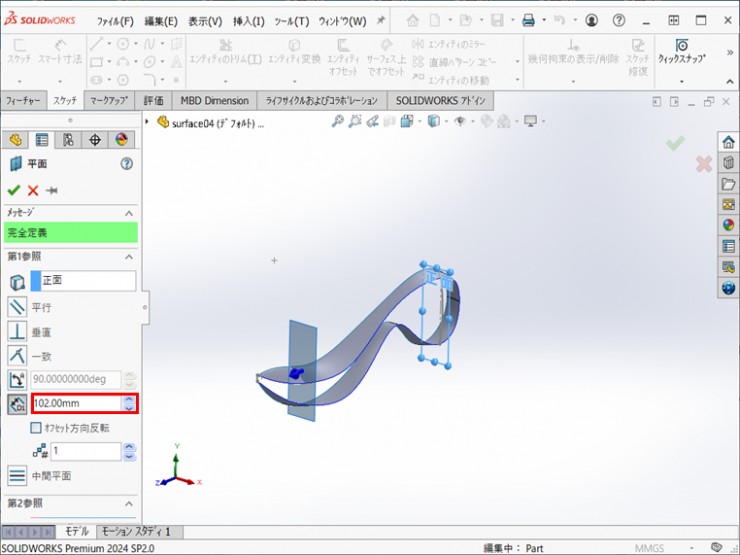Switch to the MBD Dimension tab
This screenshot has width=740, height=555.
(x=214, y=100)
